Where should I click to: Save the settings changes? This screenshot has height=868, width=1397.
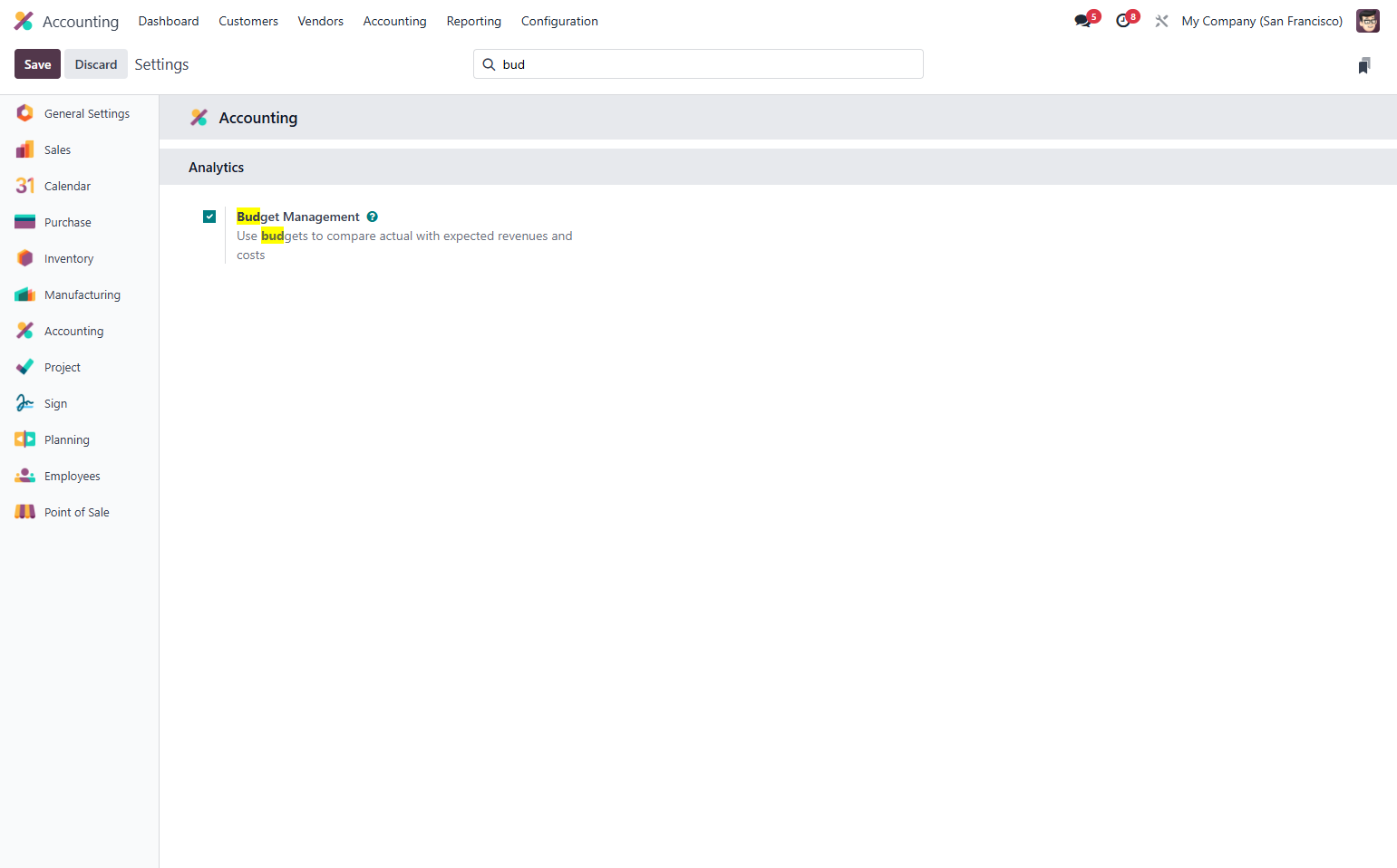click(x=37, y=64)
